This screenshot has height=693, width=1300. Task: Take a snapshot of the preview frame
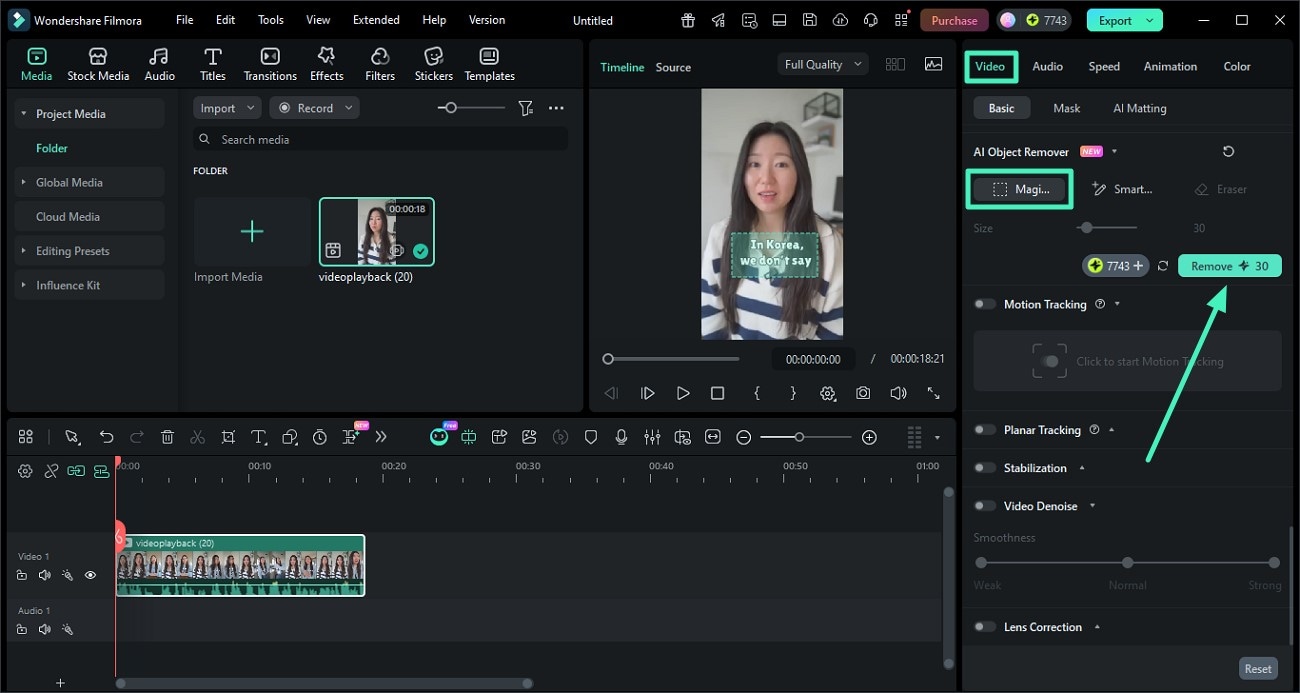pyautogui.click(x=862, y=393)
